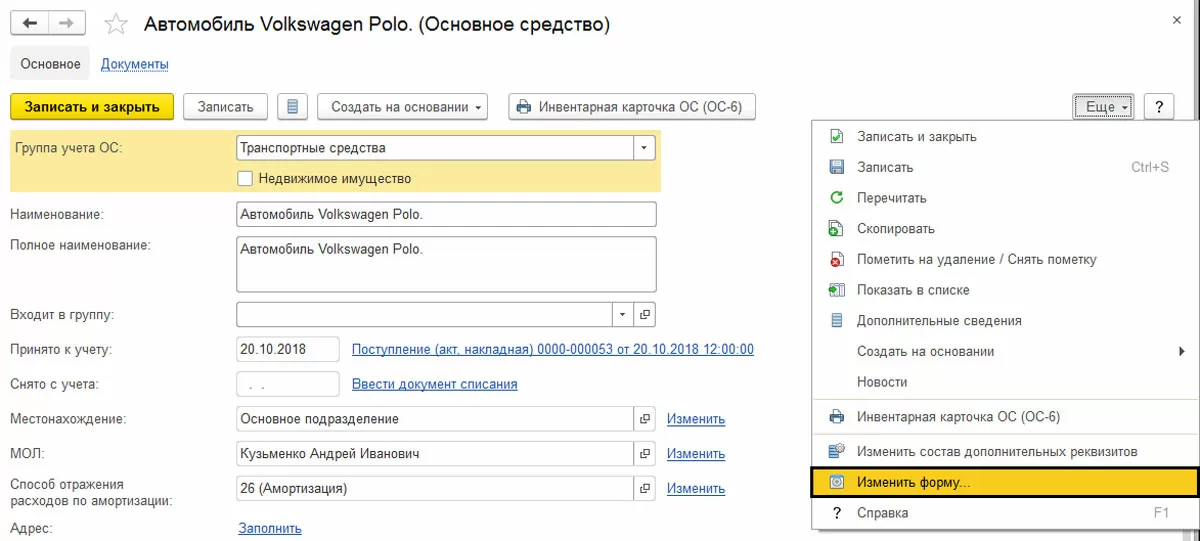This screenshot has width=1200, height=541.
Task: Click into the Наименование text field
Action: (446, 214)
